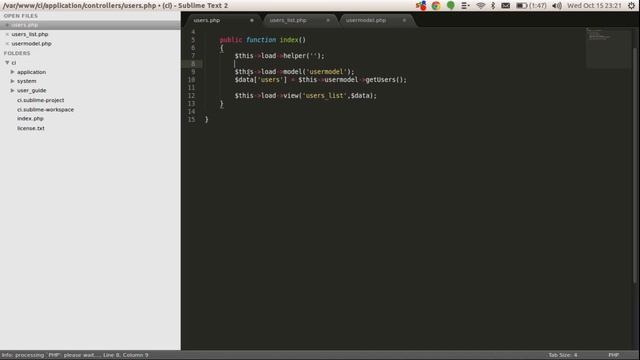Expand the application folder

point(12,72)
